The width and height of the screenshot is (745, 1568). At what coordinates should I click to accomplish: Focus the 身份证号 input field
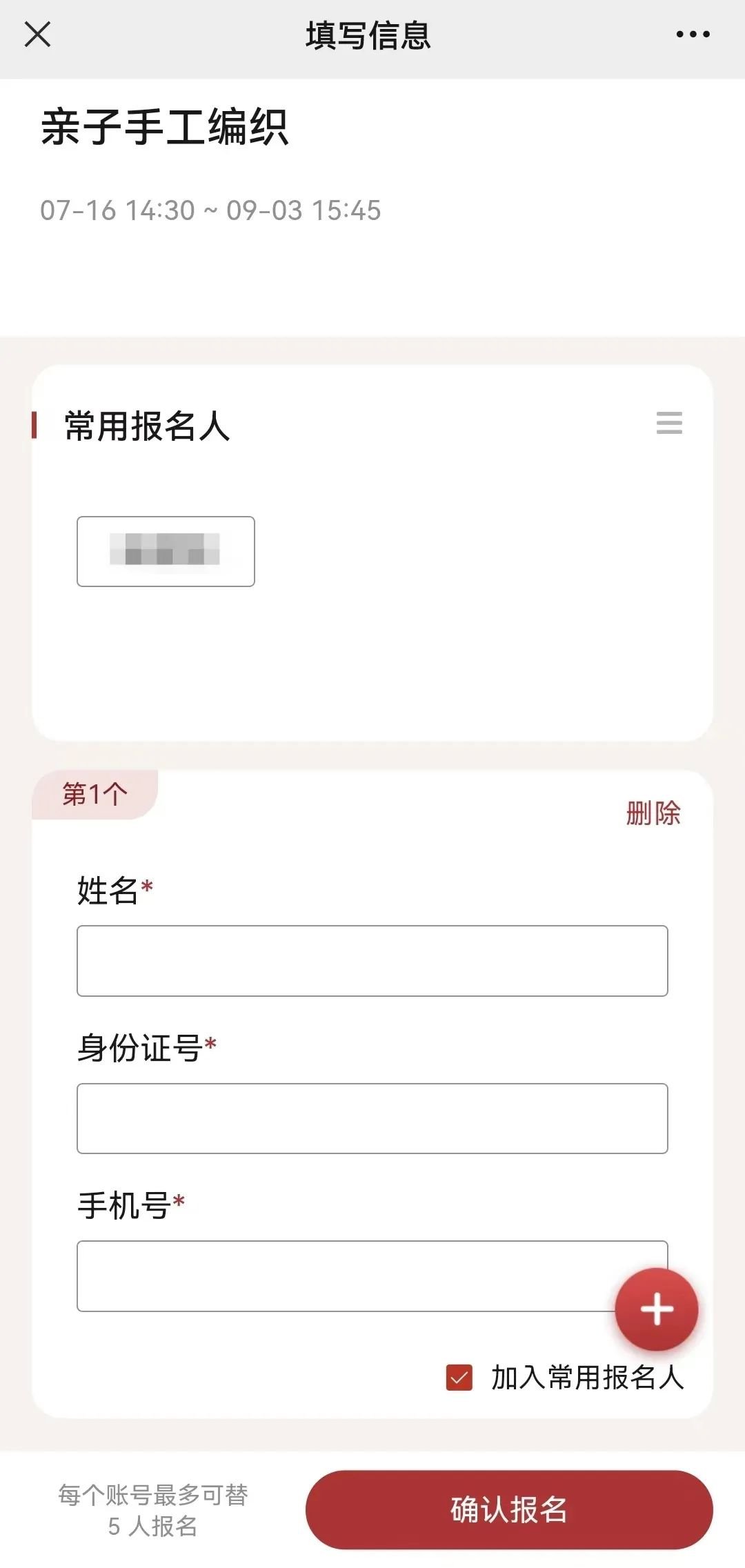click(372, 1118)
